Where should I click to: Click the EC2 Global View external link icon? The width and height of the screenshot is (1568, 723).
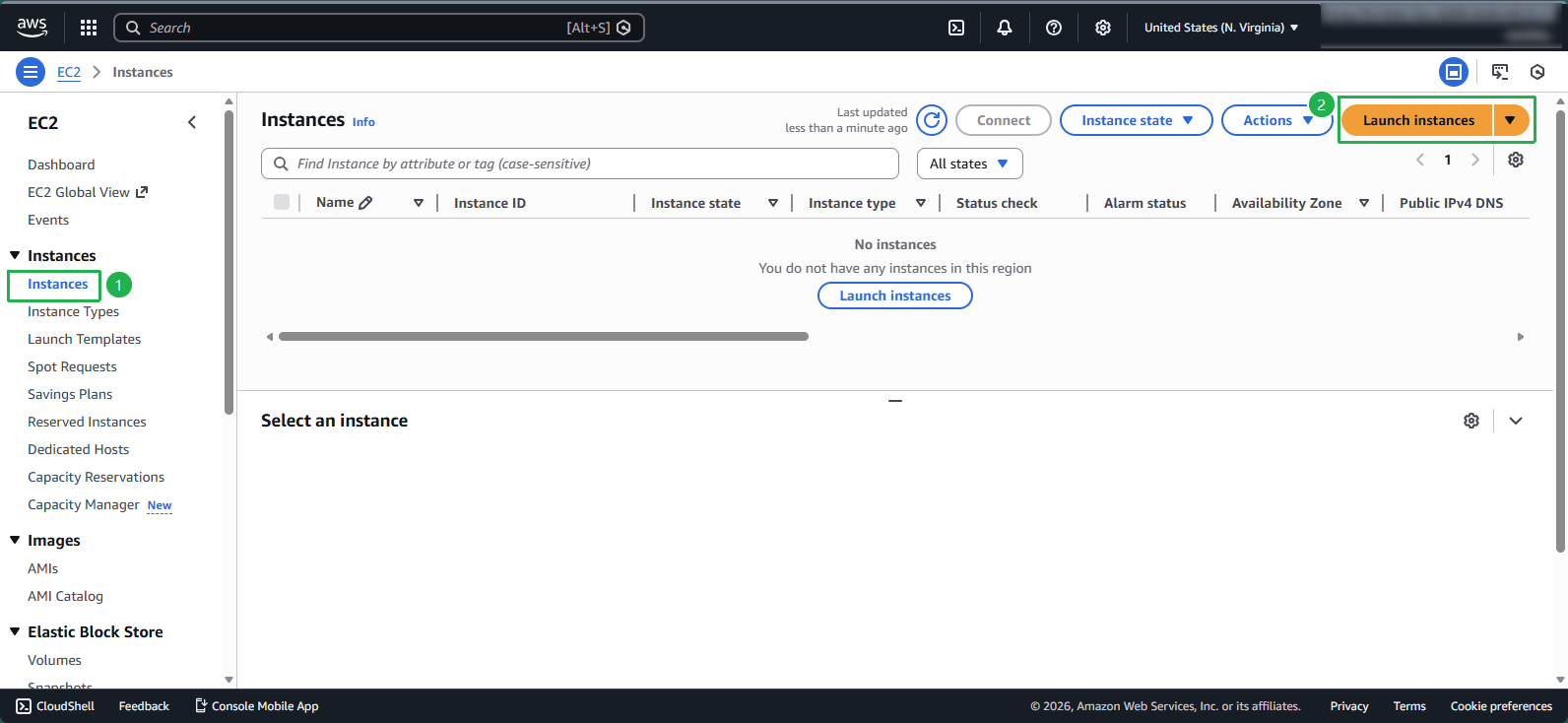click(142, 192)
